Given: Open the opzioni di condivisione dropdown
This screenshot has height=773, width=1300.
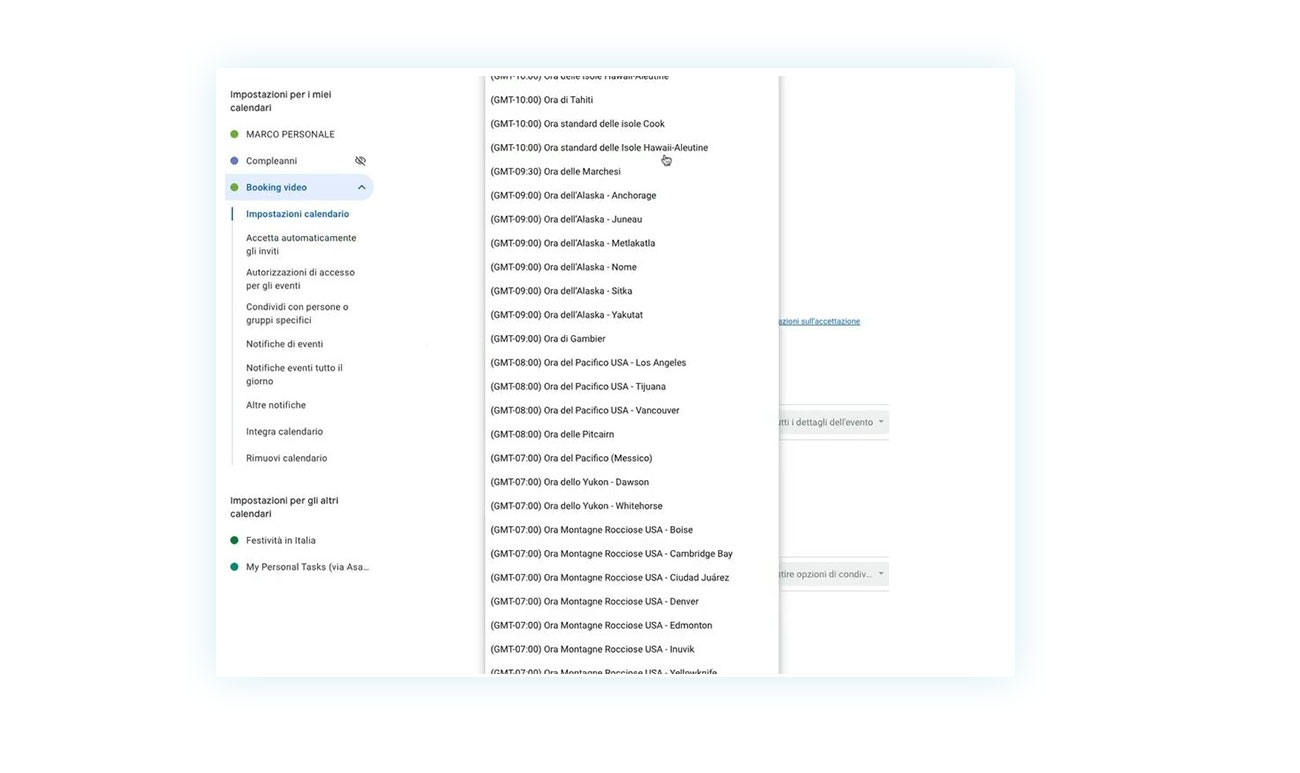Looking at the screenshot, I should click(x=832, y=574).
